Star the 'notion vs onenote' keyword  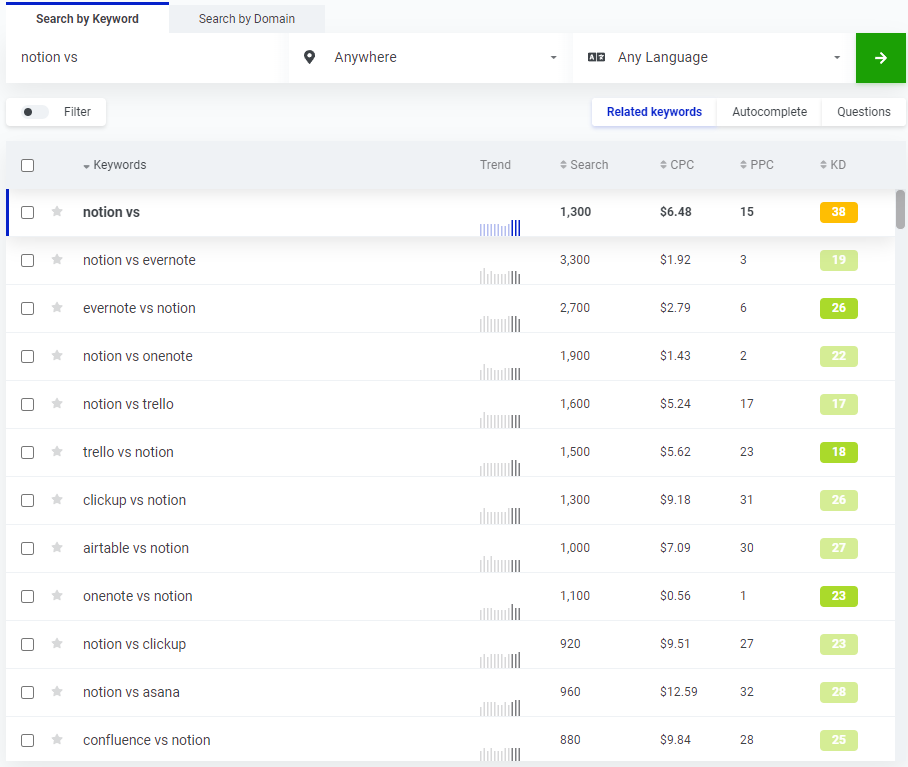pos(57,356)
